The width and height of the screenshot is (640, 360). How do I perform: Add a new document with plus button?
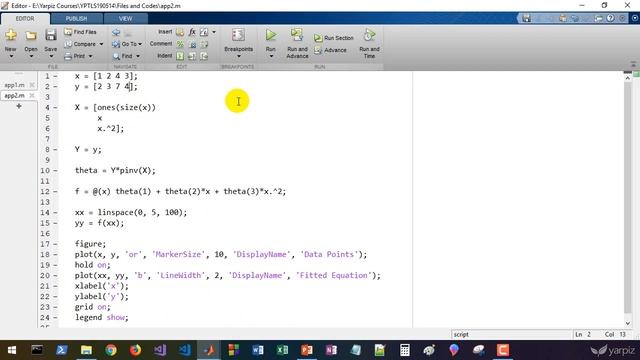click(19, 106)
